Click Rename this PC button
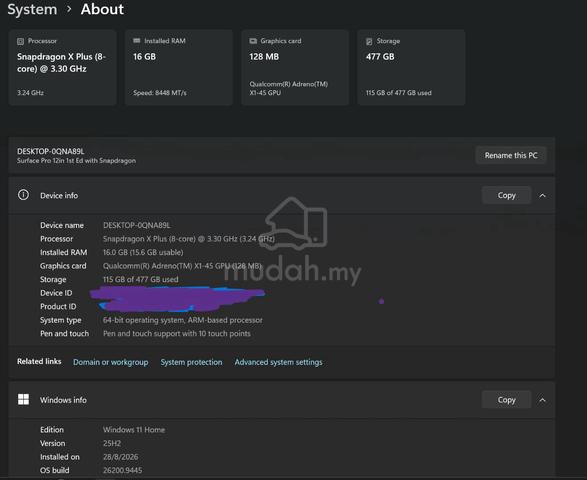Viewport: 587px width, 480px height. 511,155
